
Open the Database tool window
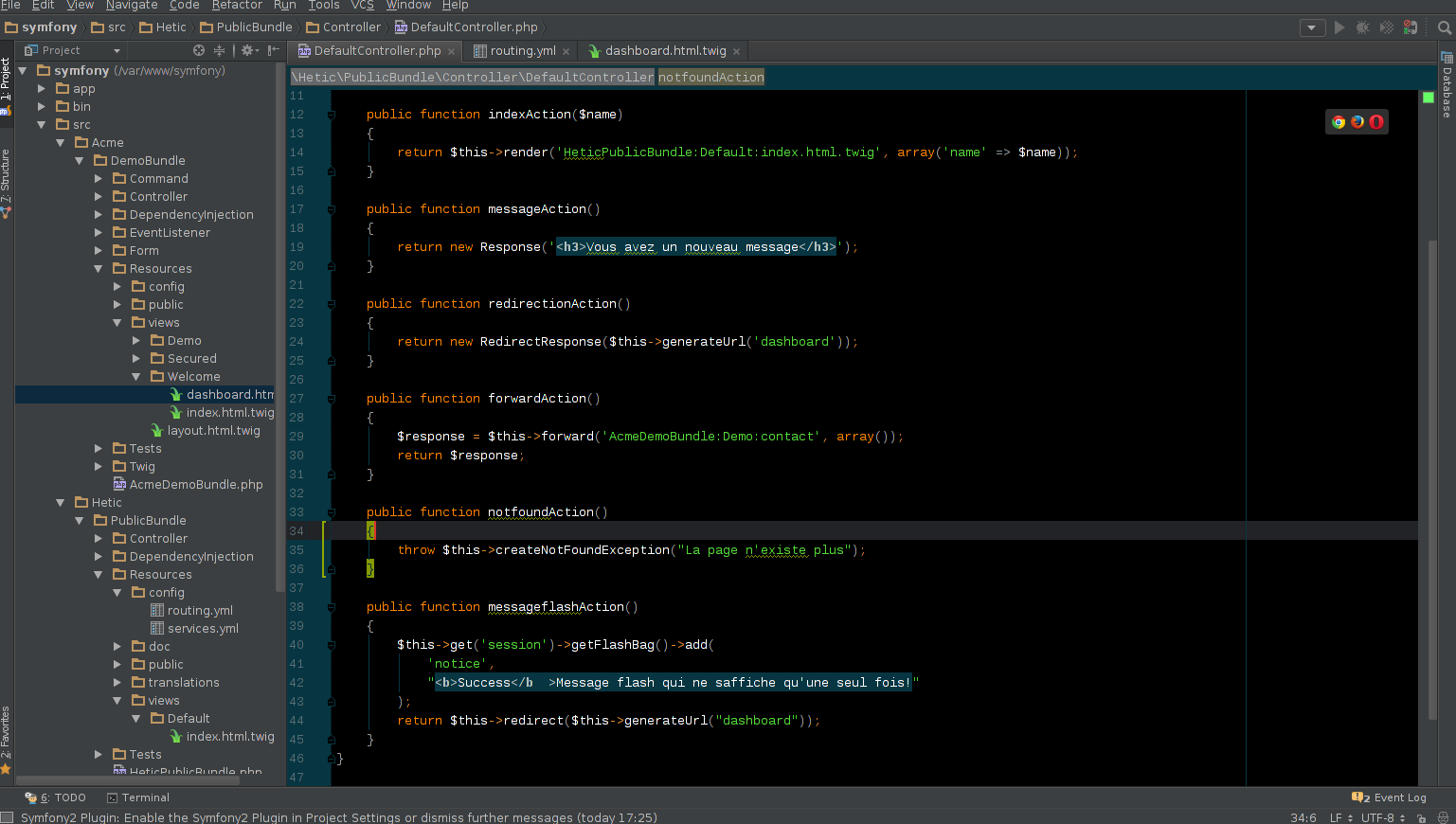point(1447,85)
